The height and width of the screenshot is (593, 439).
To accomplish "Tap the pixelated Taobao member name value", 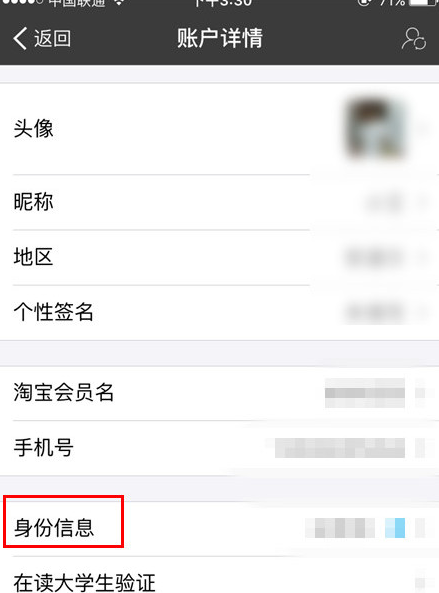I will tap(365, 393).
